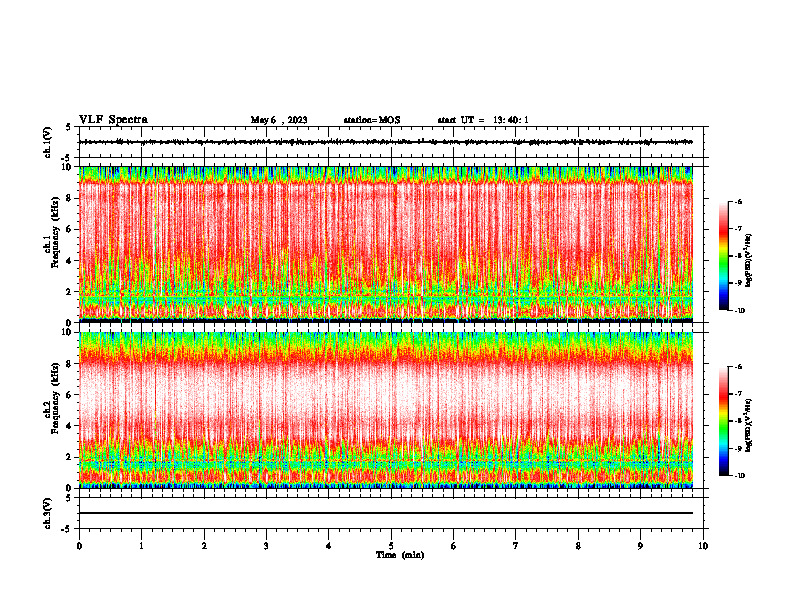Viewport: 792px width, 612px height.
Task: Click the "2" kHz tick on the ch.2 frequency axis
Action: coord(70,457)
